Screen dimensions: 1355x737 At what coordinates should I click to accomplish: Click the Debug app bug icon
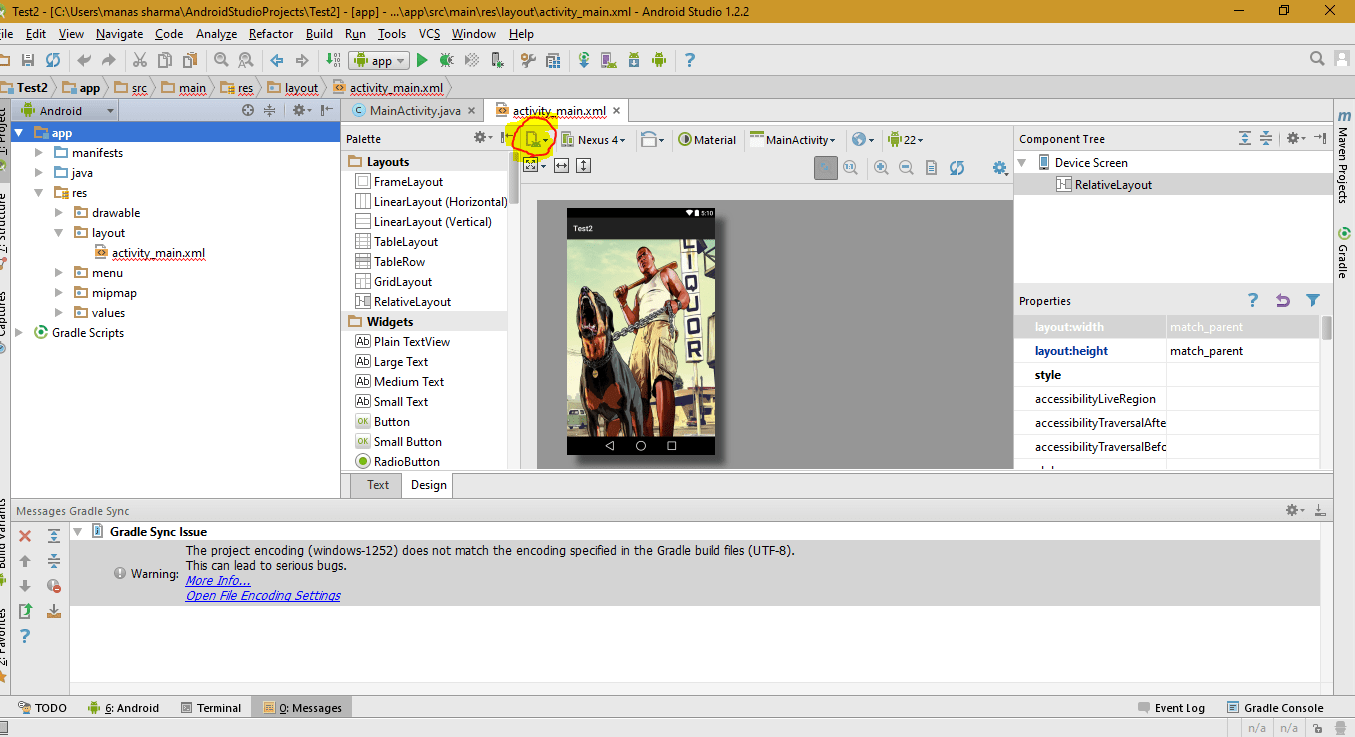447,60
